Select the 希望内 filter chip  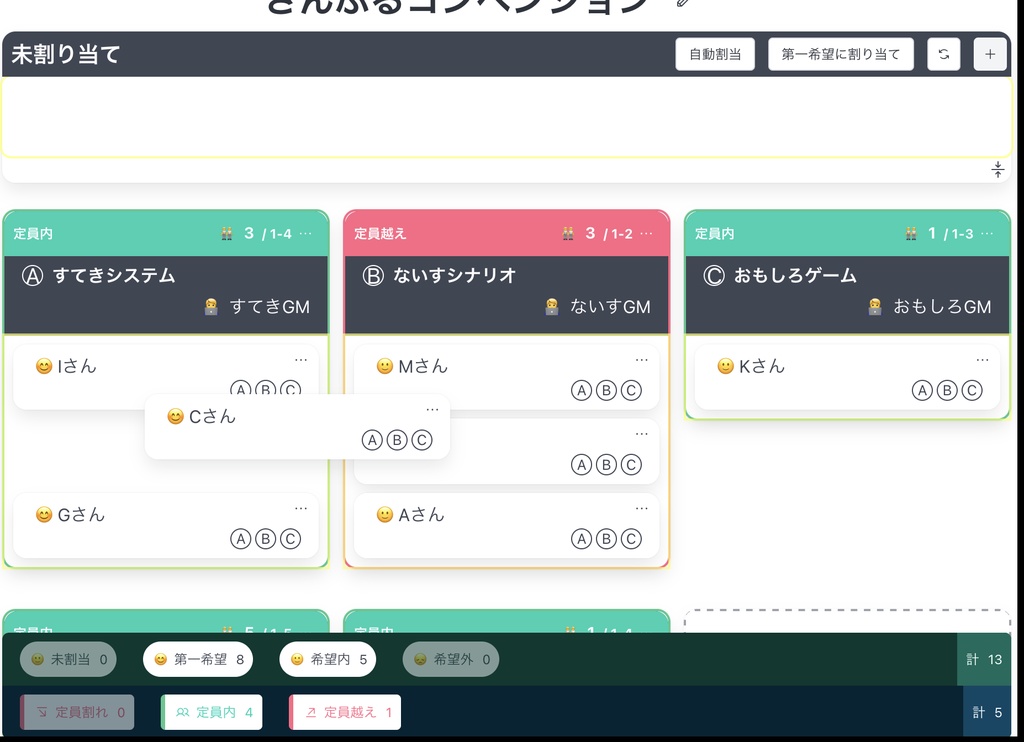(x=326, y=659)
